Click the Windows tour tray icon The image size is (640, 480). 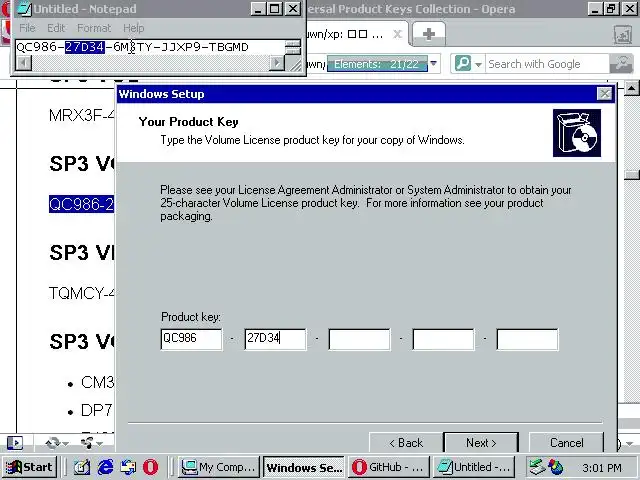click(556, 467)
